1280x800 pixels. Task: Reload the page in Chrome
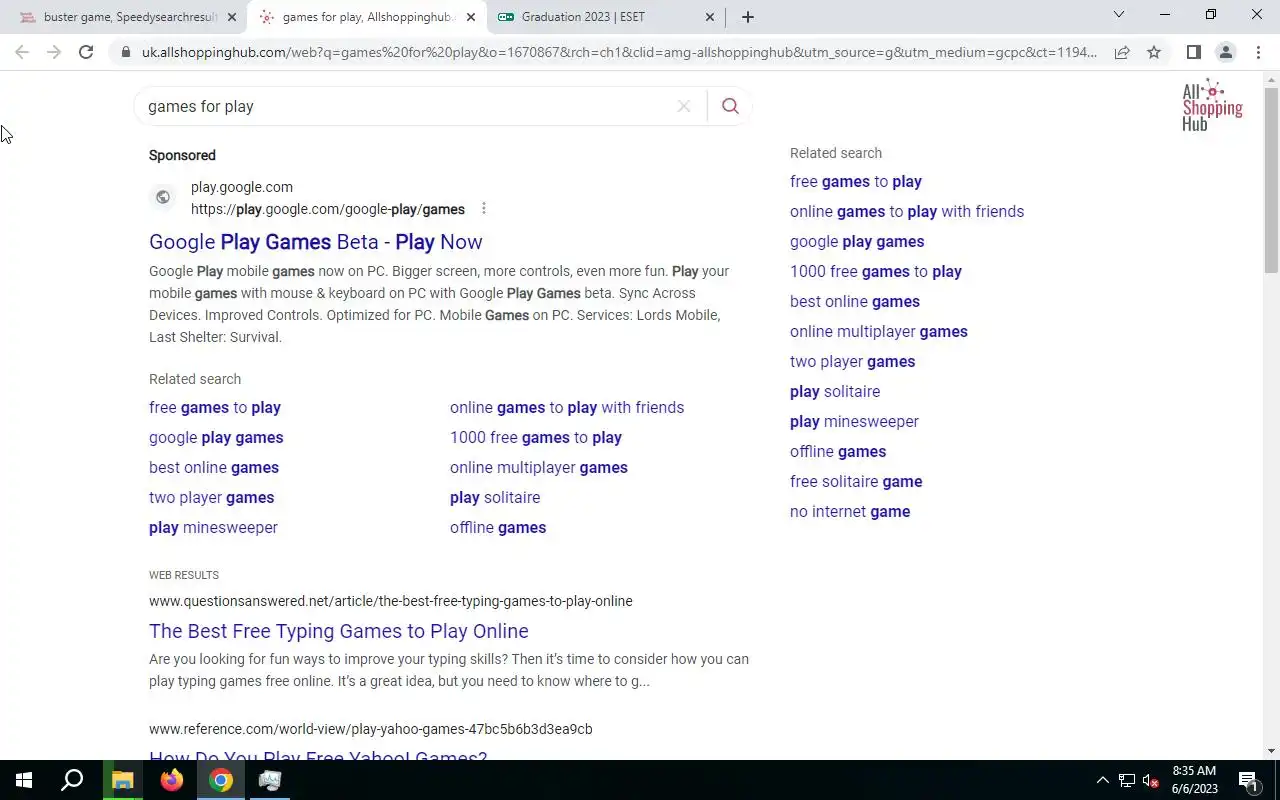86,52
